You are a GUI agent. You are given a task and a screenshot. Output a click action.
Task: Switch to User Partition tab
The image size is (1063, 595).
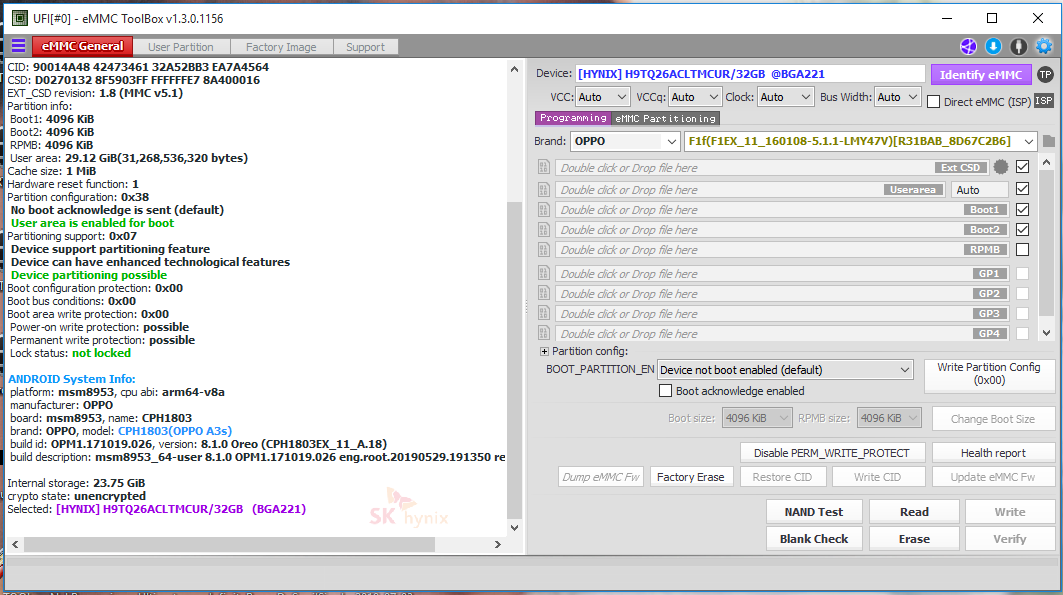[x=180, y=47]
